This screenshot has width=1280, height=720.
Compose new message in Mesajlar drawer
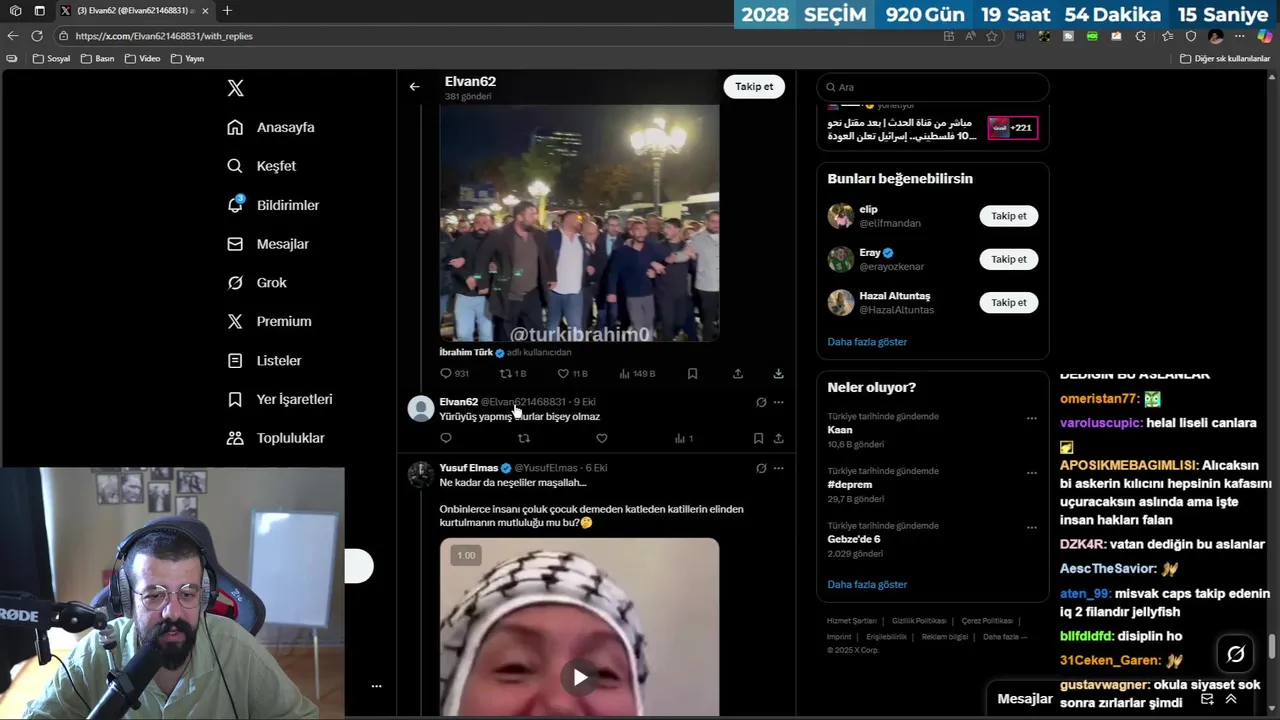click(1207, 699)
